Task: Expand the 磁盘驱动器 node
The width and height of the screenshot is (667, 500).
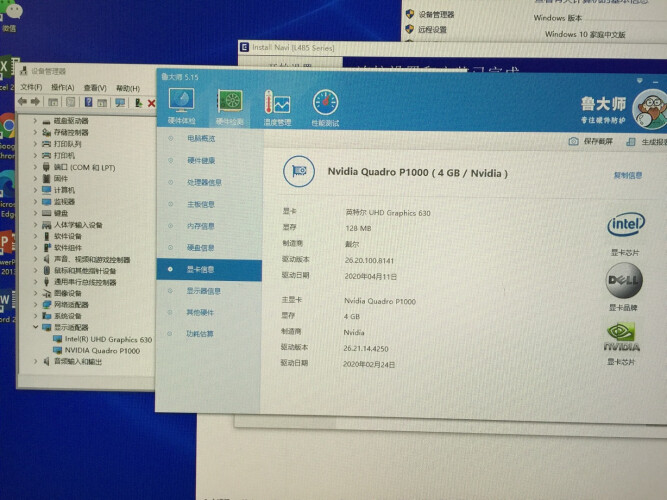Action: pos(35,121)
